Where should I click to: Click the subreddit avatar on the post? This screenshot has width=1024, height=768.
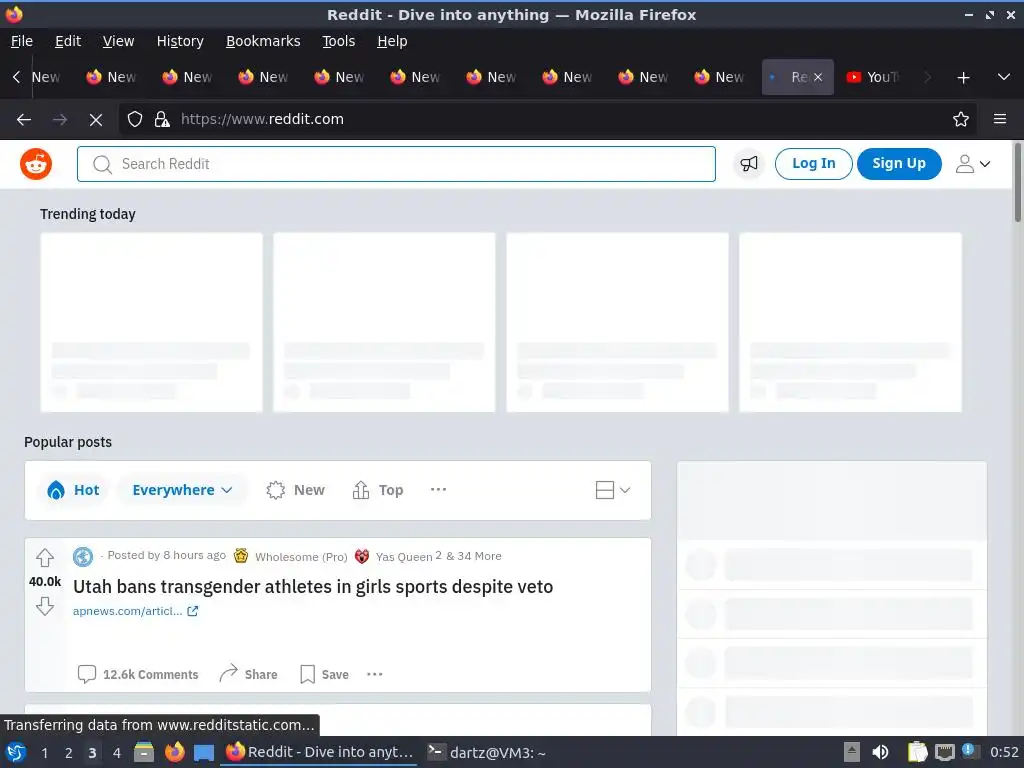pyautogui.click(x=83, y=556)
